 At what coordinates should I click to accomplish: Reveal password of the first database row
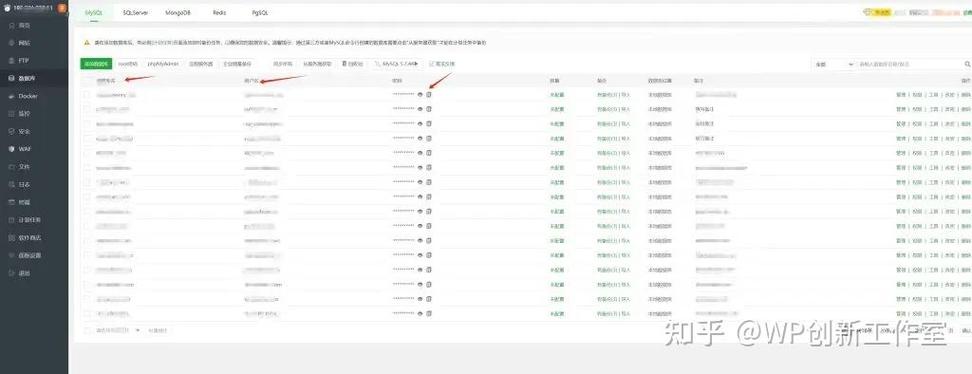coord(420,95)
